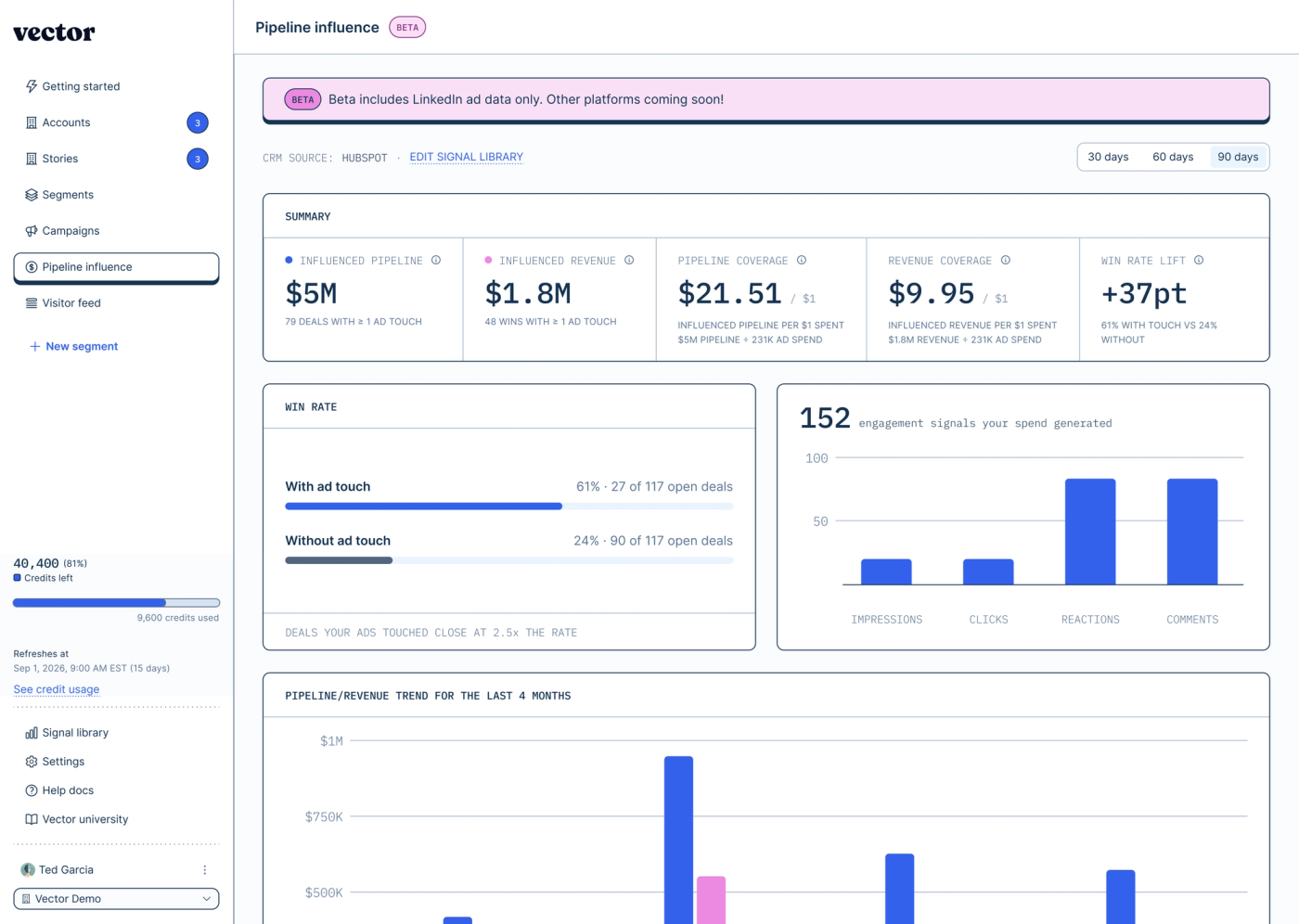Click the Help docs question mark icon

coord(32,790)
